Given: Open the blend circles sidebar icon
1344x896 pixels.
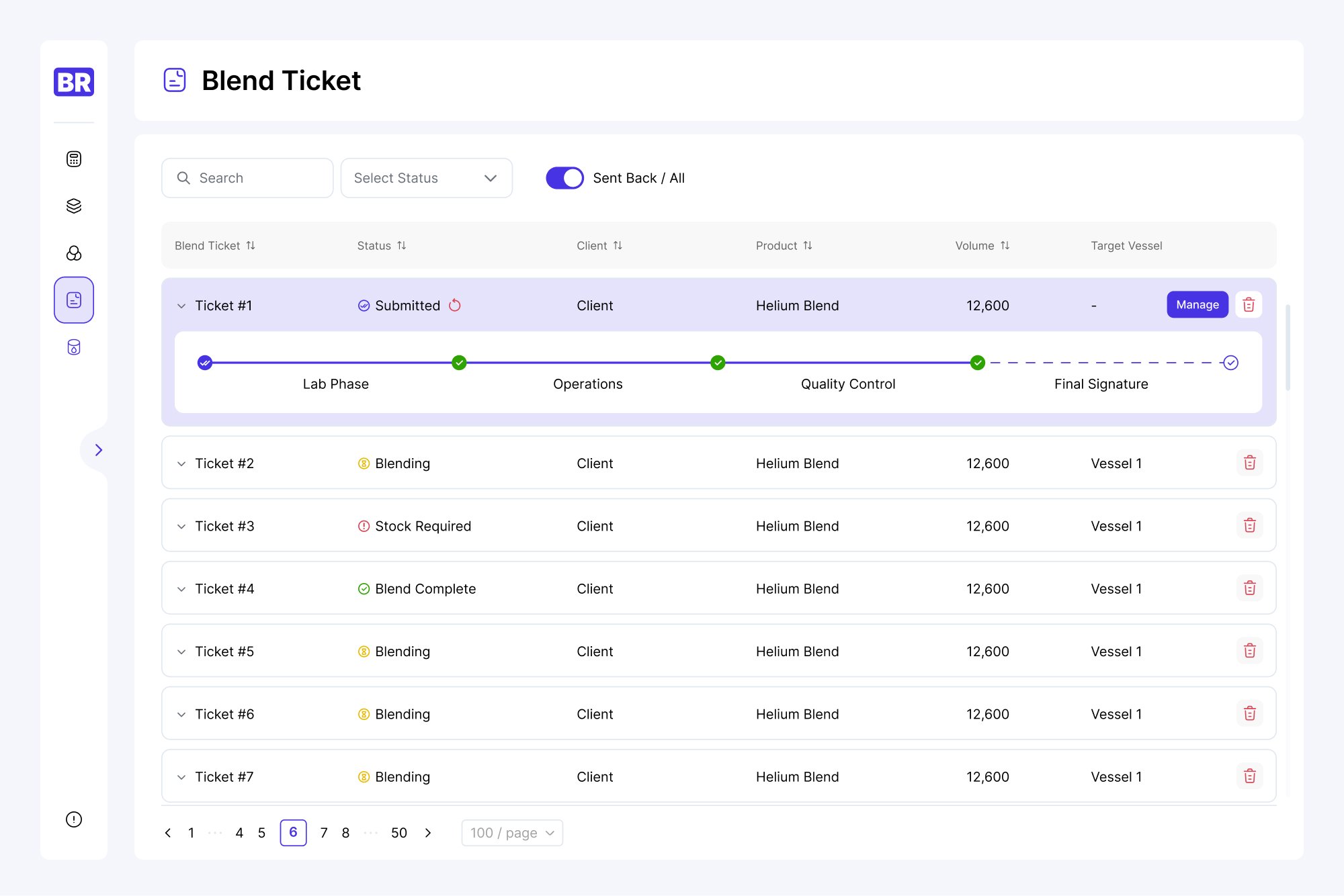Looking at the screenshot, I should [x=74, y=253].
